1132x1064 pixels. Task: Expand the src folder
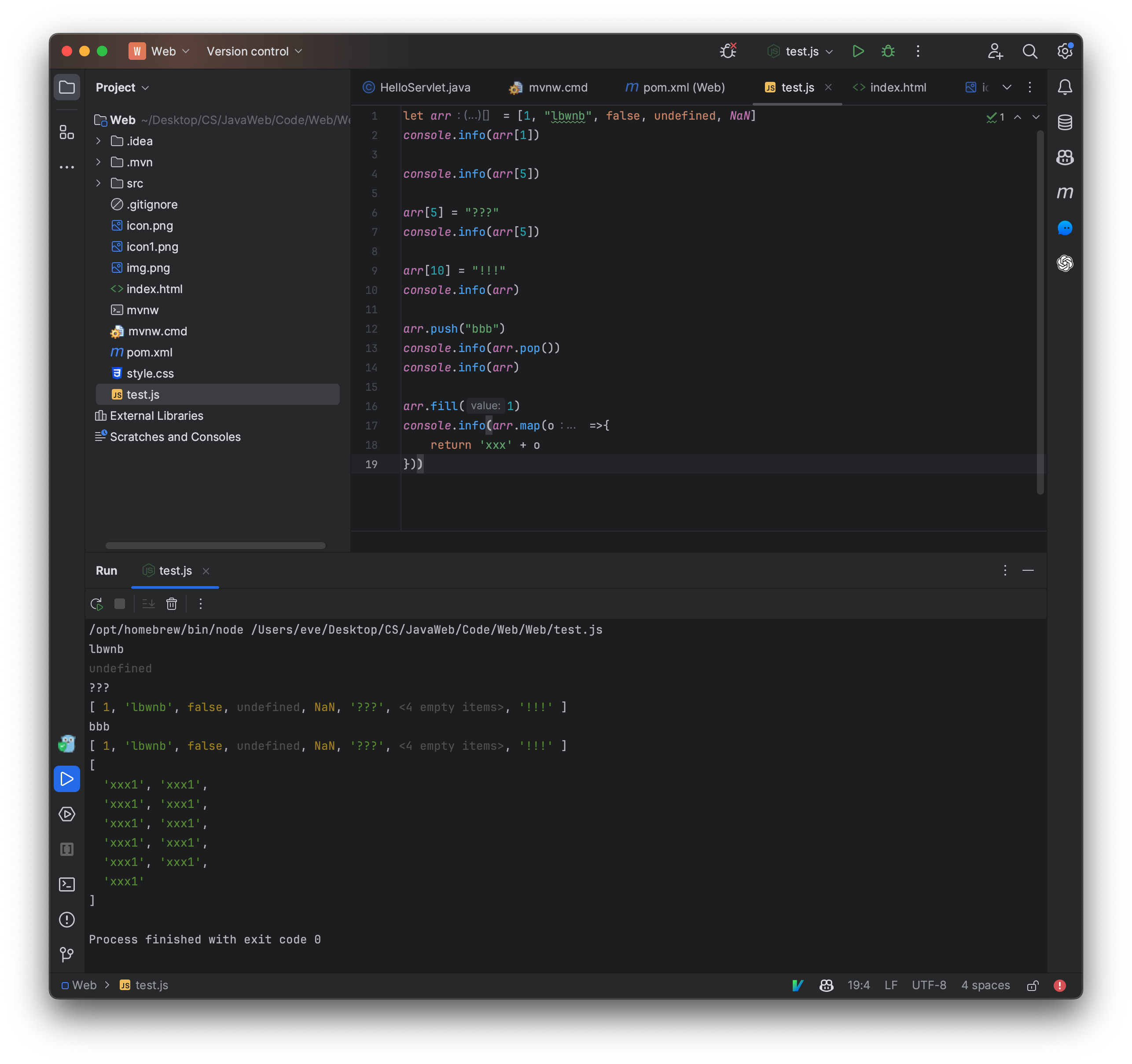[99, 183]
